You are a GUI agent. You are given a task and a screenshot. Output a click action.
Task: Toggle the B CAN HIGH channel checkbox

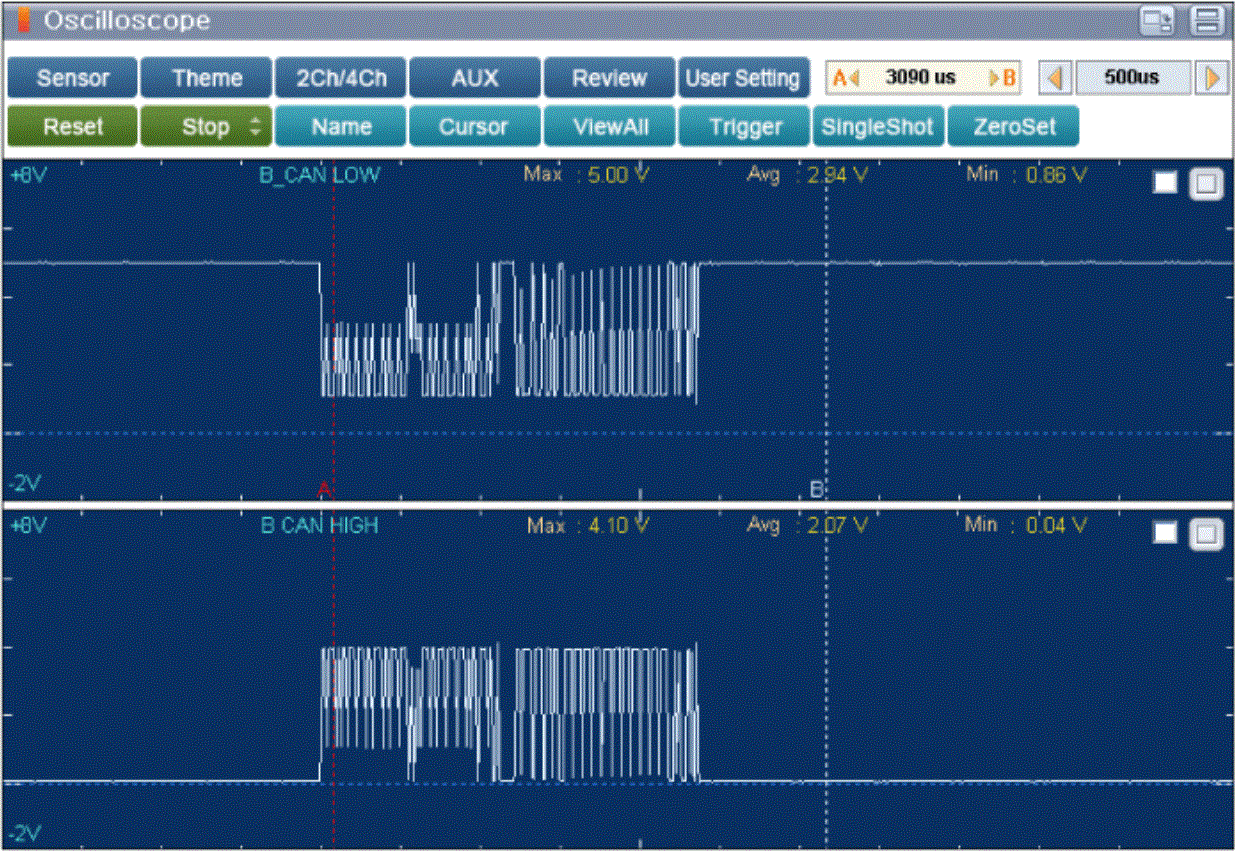(1165, 534)
